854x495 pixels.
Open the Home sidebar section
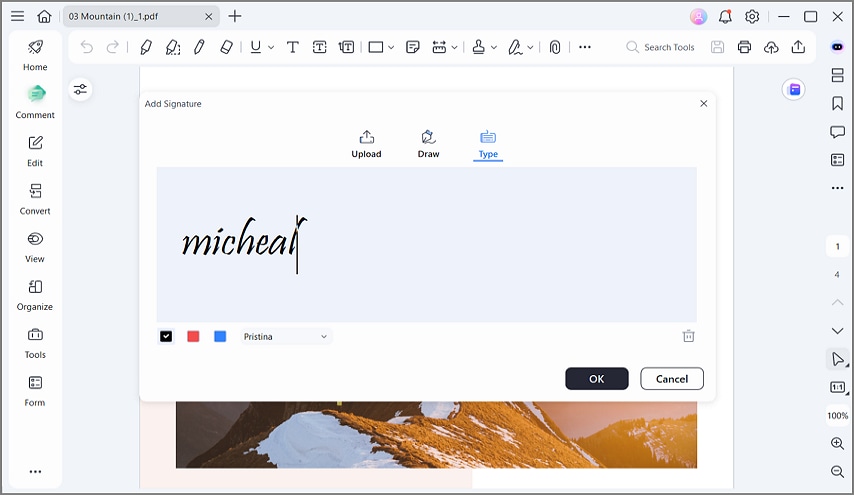coord(35,55)
